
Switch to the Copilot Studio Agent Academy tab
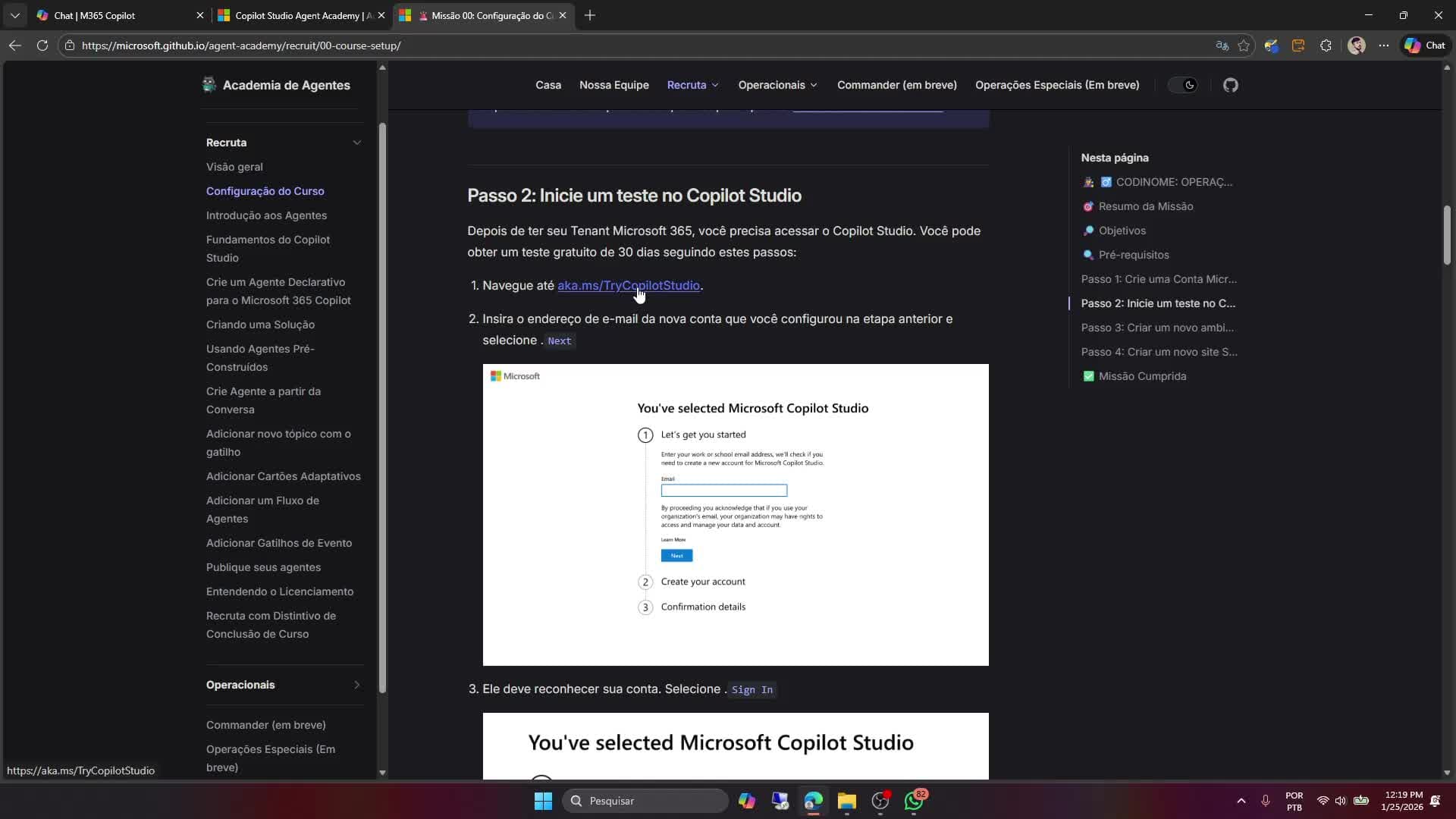296,15
